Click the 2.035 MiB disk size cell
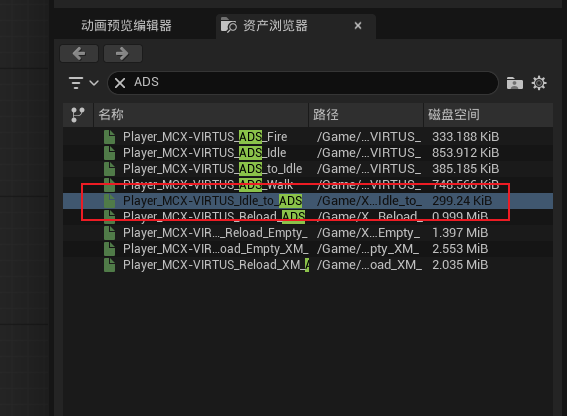The height and width of the screenshot is (416, 567). [460, 264]
